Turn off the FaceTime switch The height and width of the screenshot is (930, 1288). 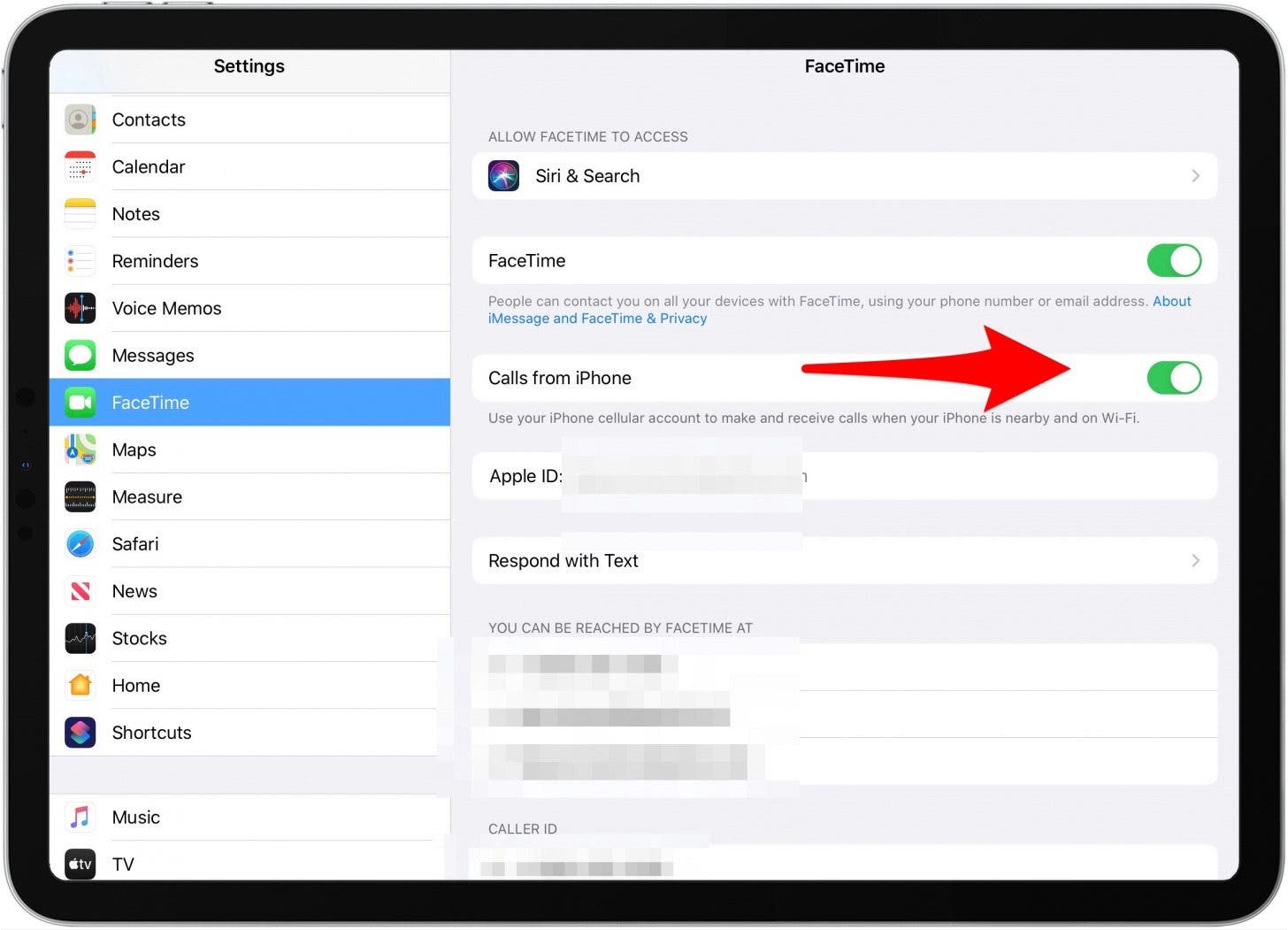coord(1174,260)
